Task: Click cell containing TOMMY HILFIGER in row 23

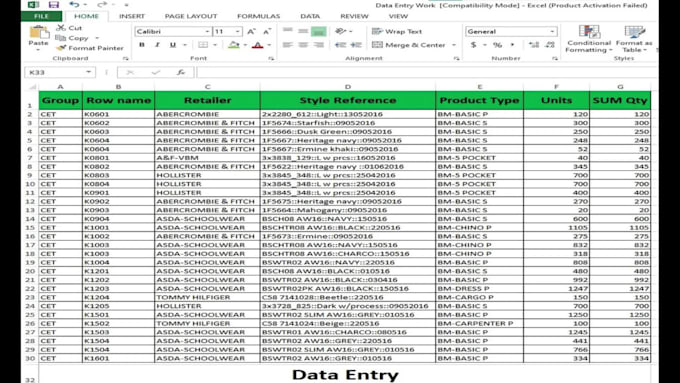Action: click(207, 297)
